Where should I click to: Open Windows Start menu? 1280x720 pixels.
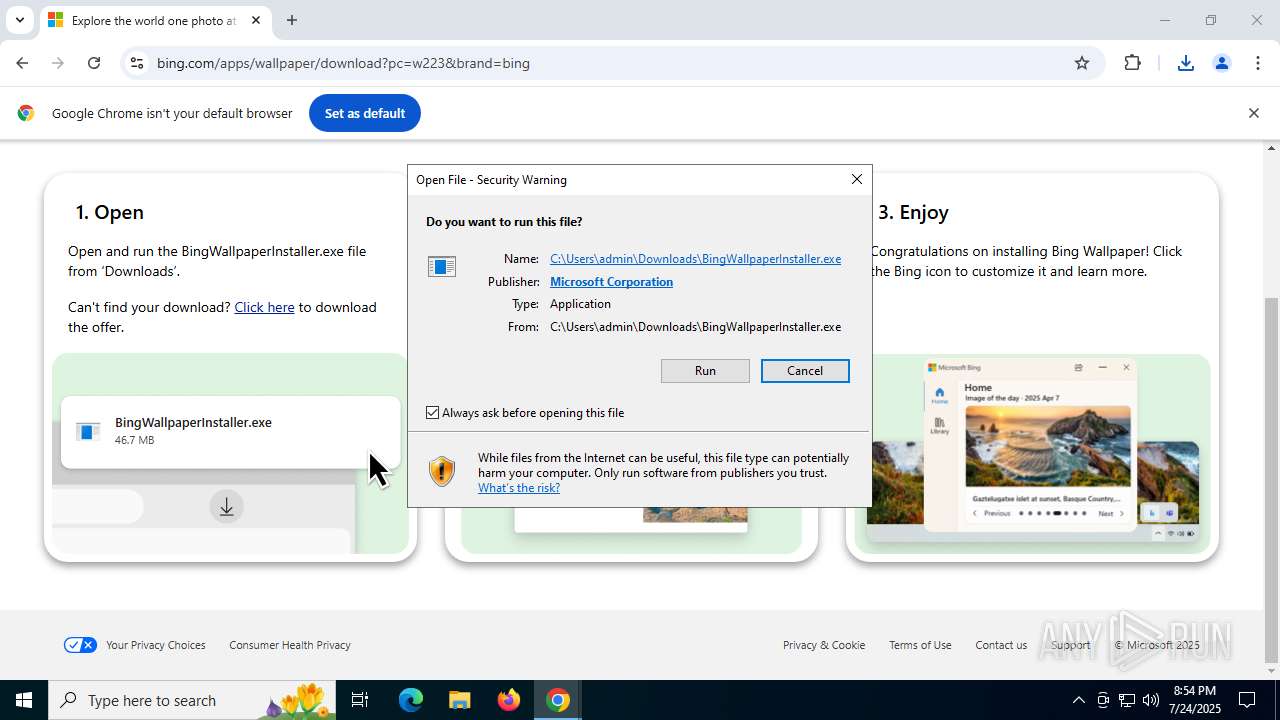click(x=24, y=700)
